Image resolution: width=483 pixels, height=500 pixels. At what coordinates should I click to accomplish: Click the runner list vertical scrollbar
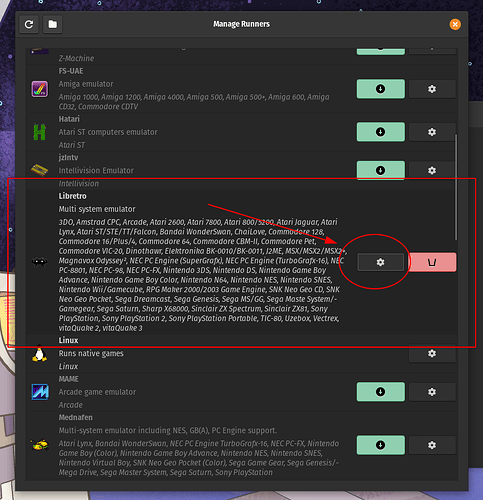click(456, 187)
